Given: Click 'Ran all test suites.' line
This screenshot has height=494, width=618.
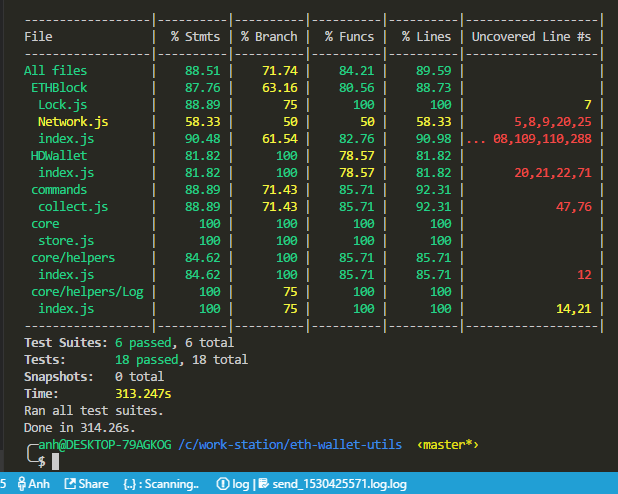Looking at the screenshot, I should [x=94, y=411].
